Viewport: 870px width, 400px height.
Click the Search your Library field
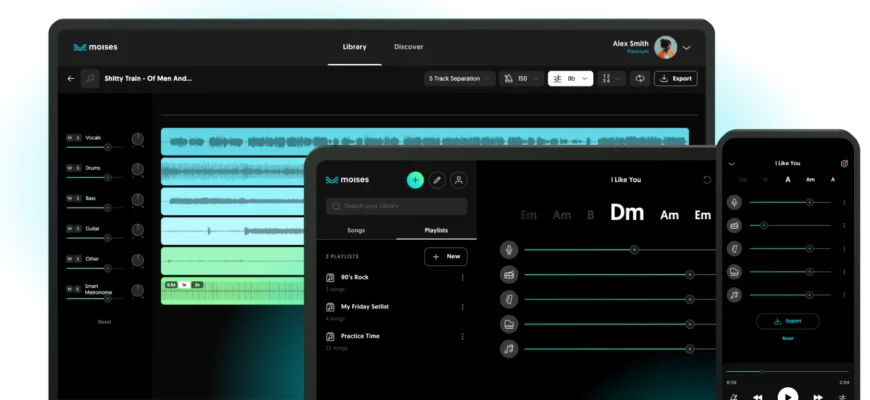[396, 206]
